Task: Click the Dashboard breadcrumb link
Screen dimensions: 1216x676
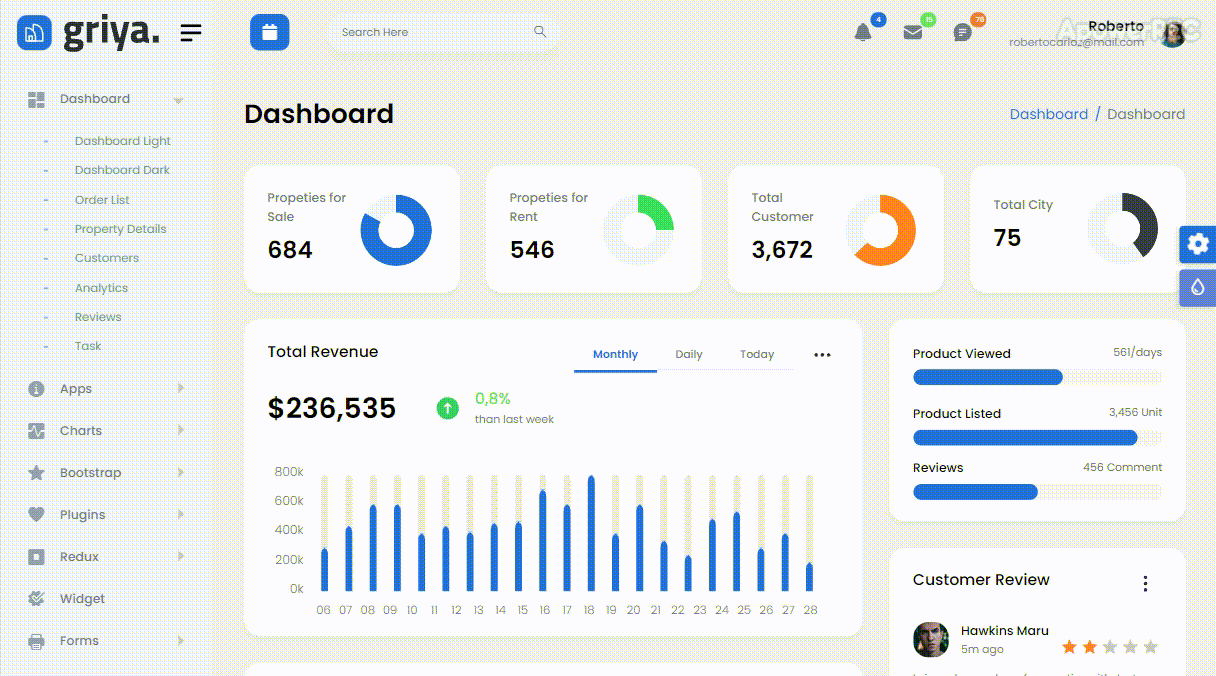Action: (x=1048, y=114)
